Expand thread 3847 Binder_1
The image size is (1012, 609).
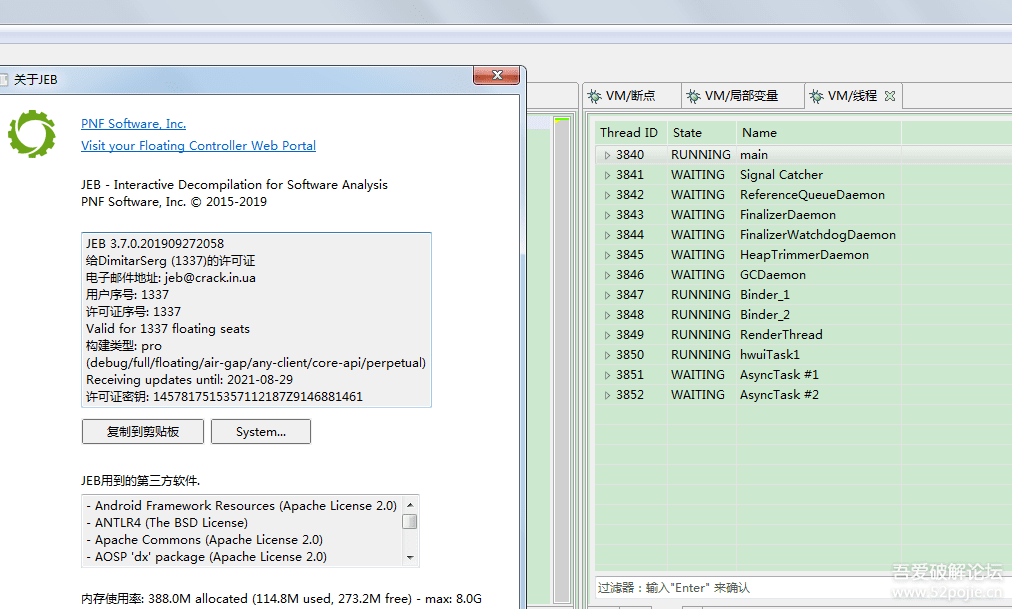(607, 295)
